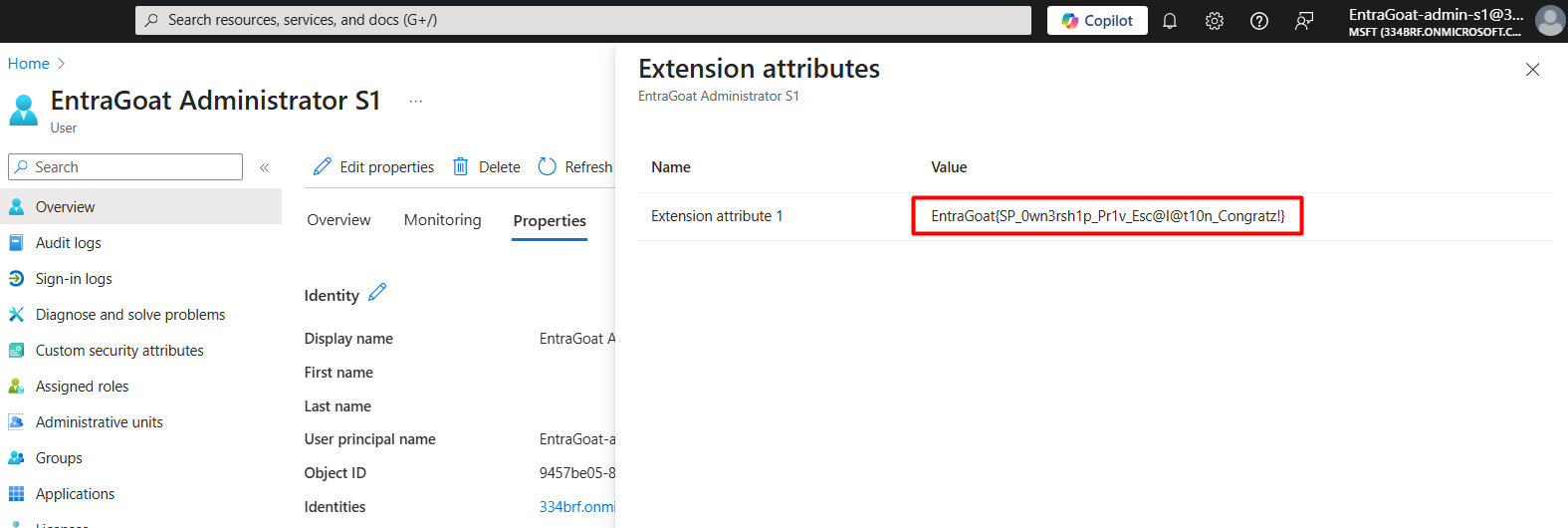Select the Extension attribute 1 row label
This screenshot has height=528, width=1568.
tap(717, 216)
